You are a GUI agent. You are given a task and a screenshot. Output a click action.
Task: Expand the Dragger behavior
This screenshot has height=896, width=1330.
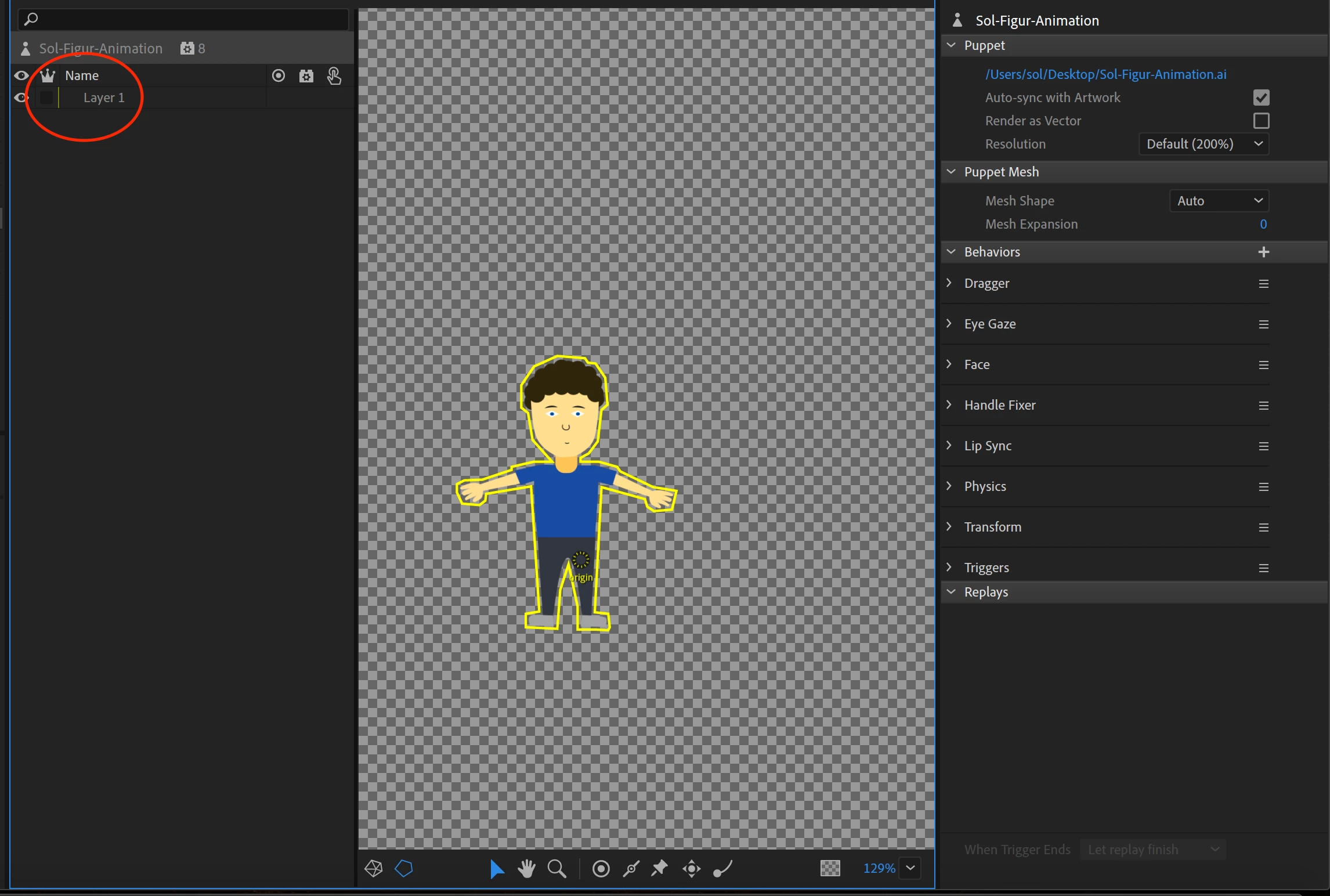[949, 283]
